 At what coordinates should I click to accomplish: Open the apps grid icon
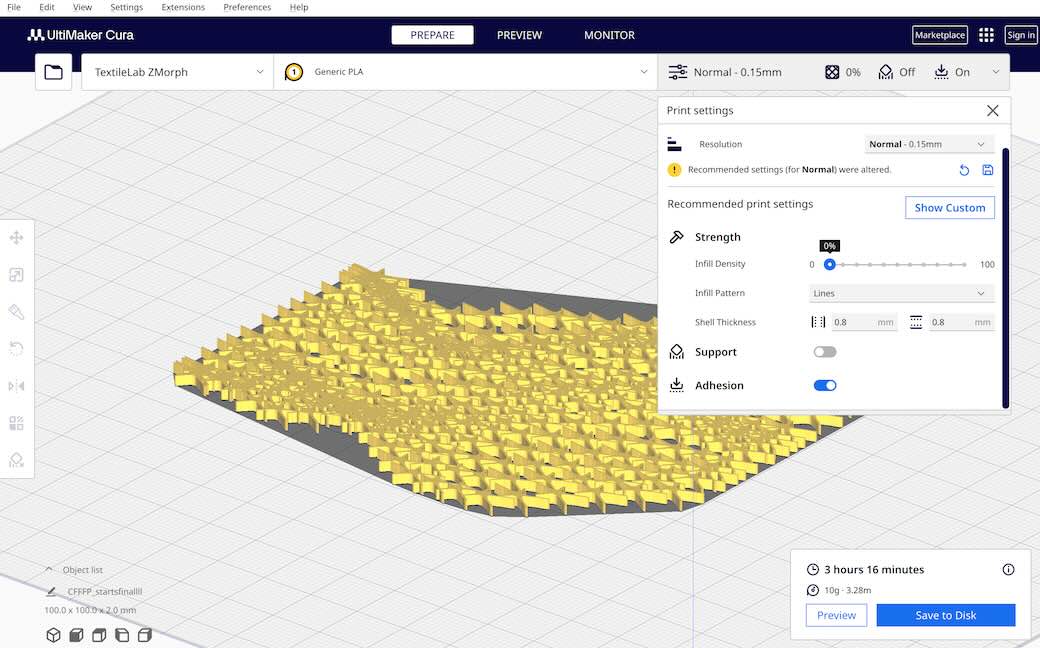coord(986,35)
